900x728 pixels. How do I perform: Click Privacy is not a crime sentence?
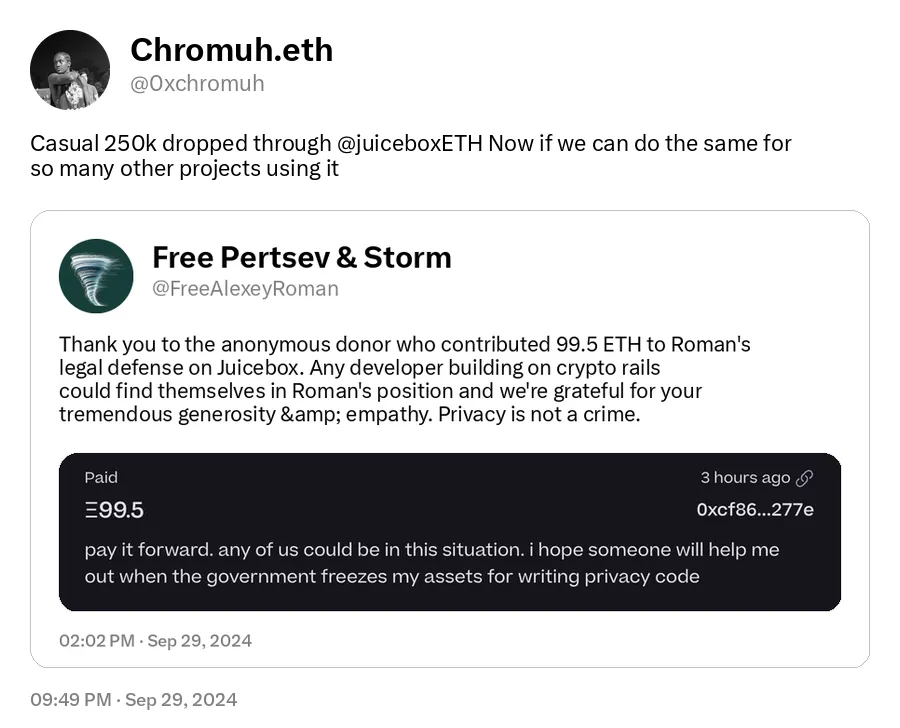pos(539,414)
